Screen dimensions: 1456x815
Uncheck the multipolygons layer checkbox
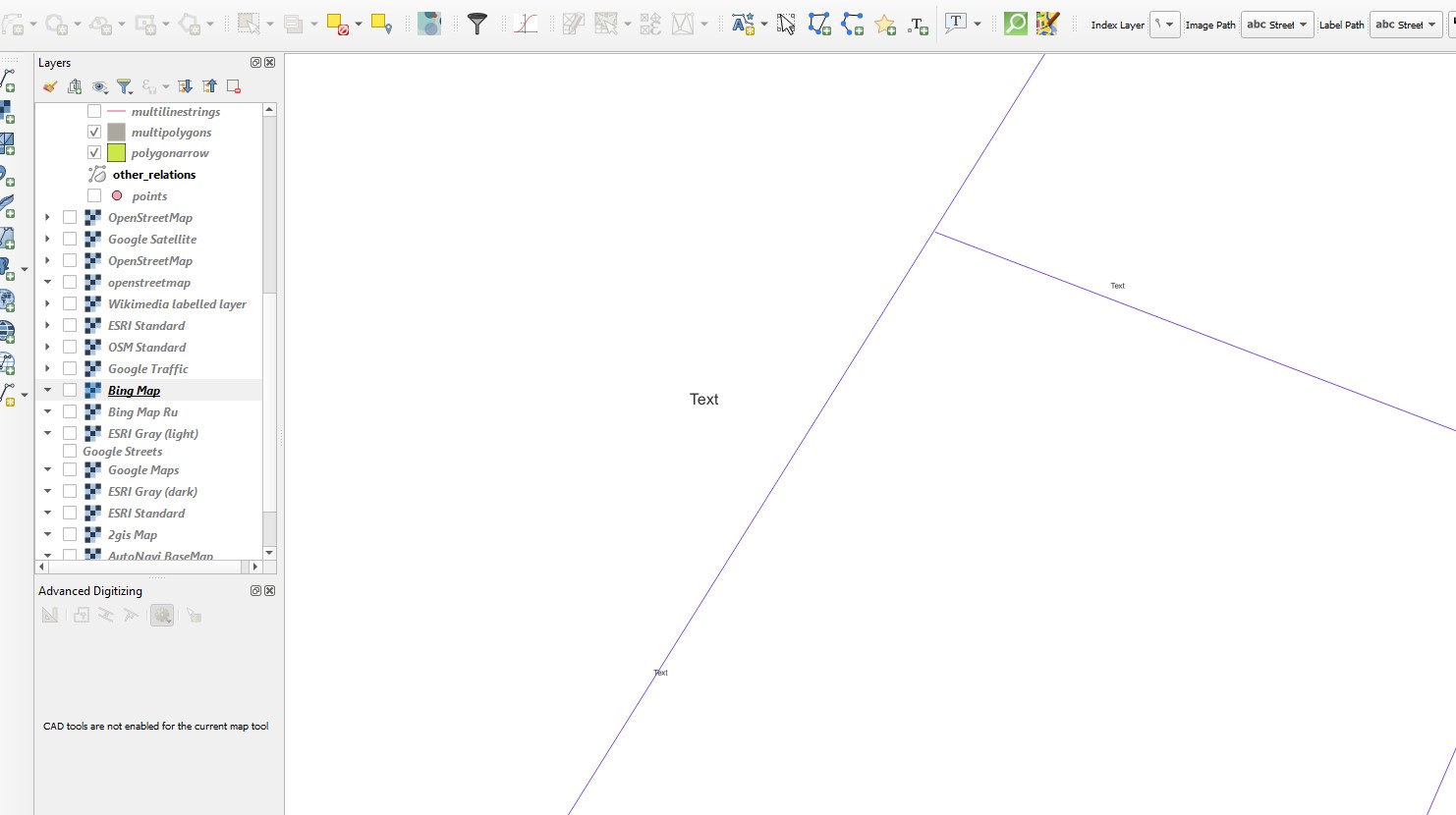pyautogui.click(x=94, y=132)
